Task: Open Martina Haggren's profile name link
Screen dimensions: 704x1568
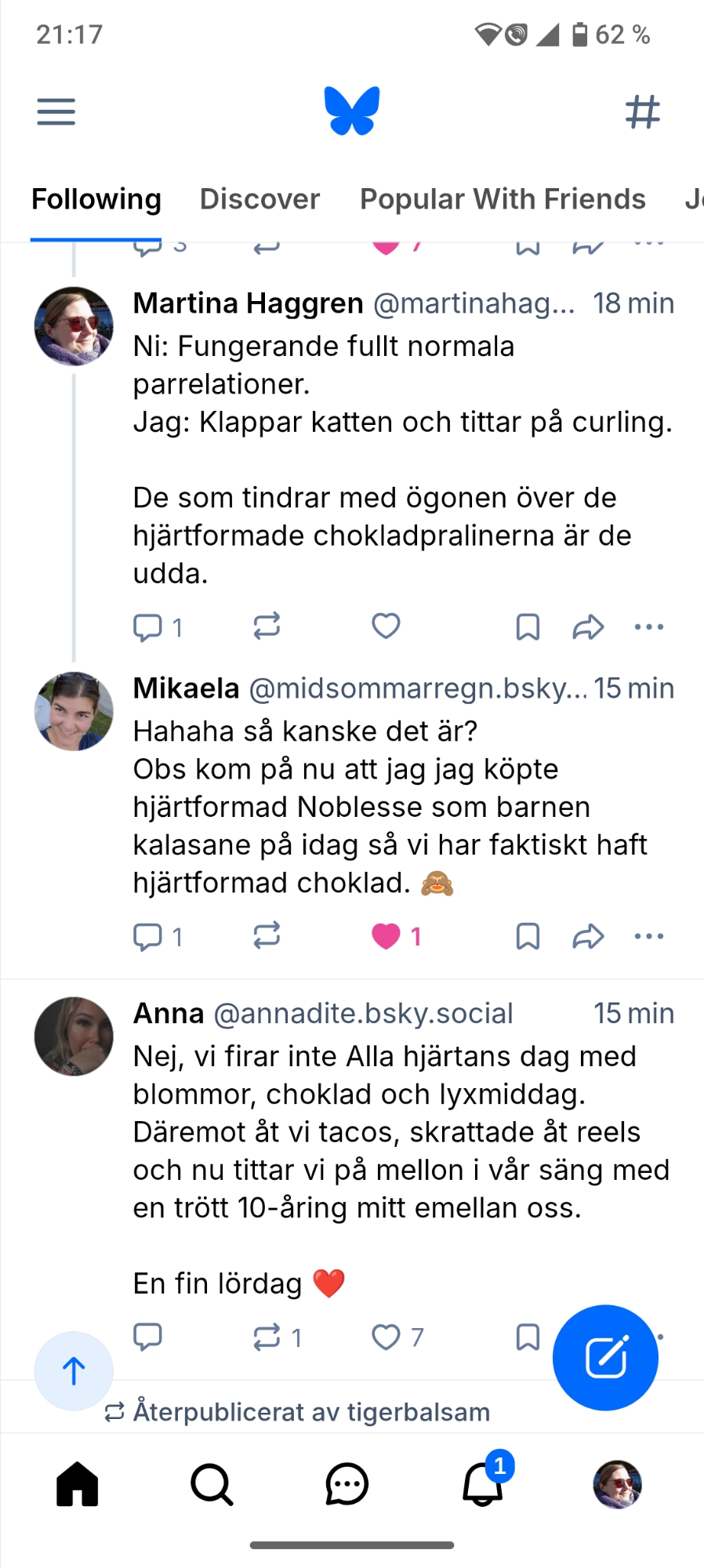Action: pyautogui.click(x=248, y=303)
